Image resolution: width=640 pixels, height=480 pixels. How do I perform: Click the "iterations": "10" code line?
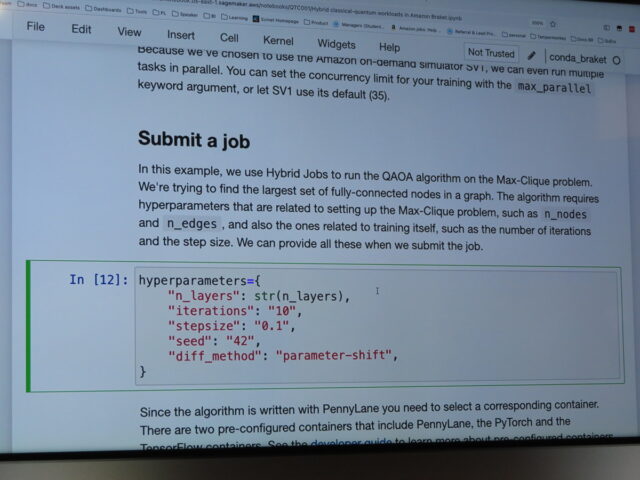coord(235,311)
